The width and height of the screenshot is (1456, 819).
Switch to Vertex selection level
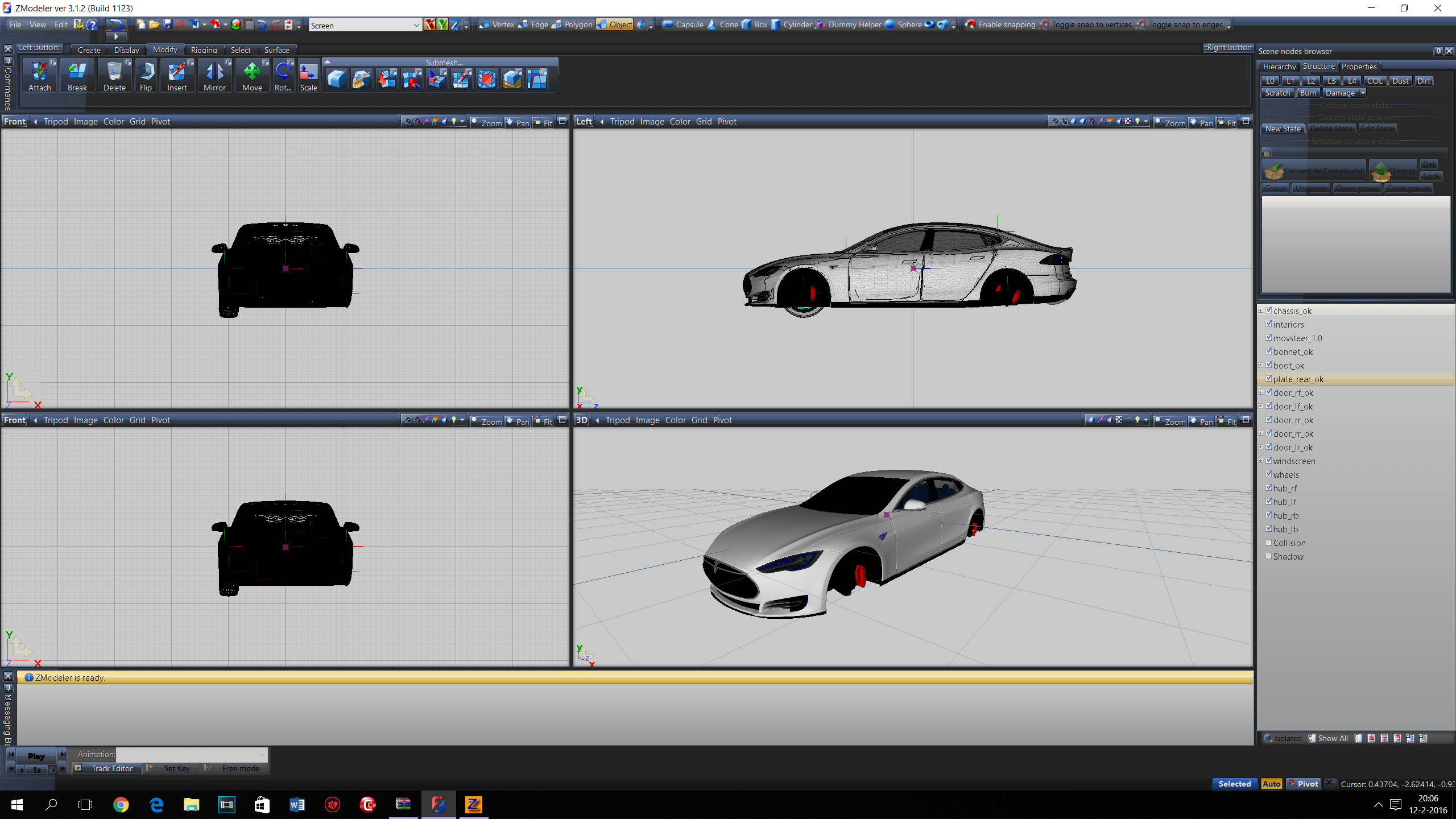[497, 24]
